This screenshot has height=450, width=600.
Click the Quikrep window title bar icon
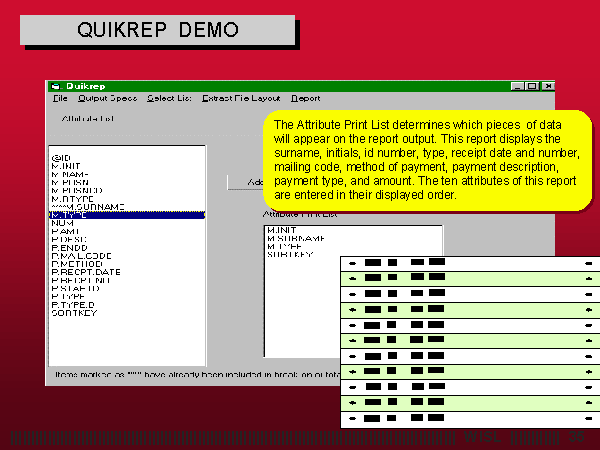tap(57, 86)
